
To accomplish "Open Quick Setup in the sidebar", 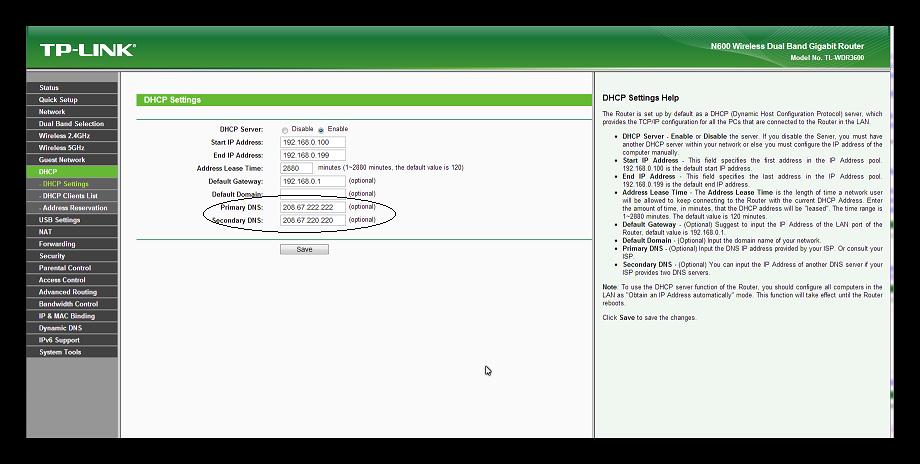I will 72,100.
